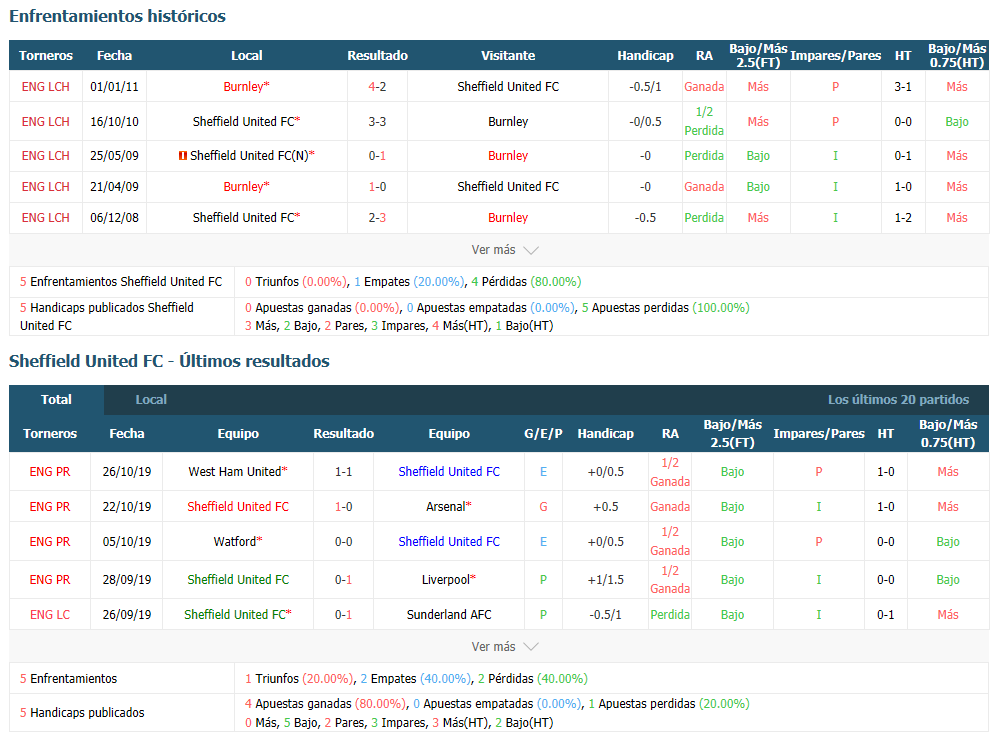Click handicap value -0.5/1 in 01/01/11 row
Image resolution: width=1005 pixels, height=737 pixels.
pyautogui.click(x=645, y=87)
